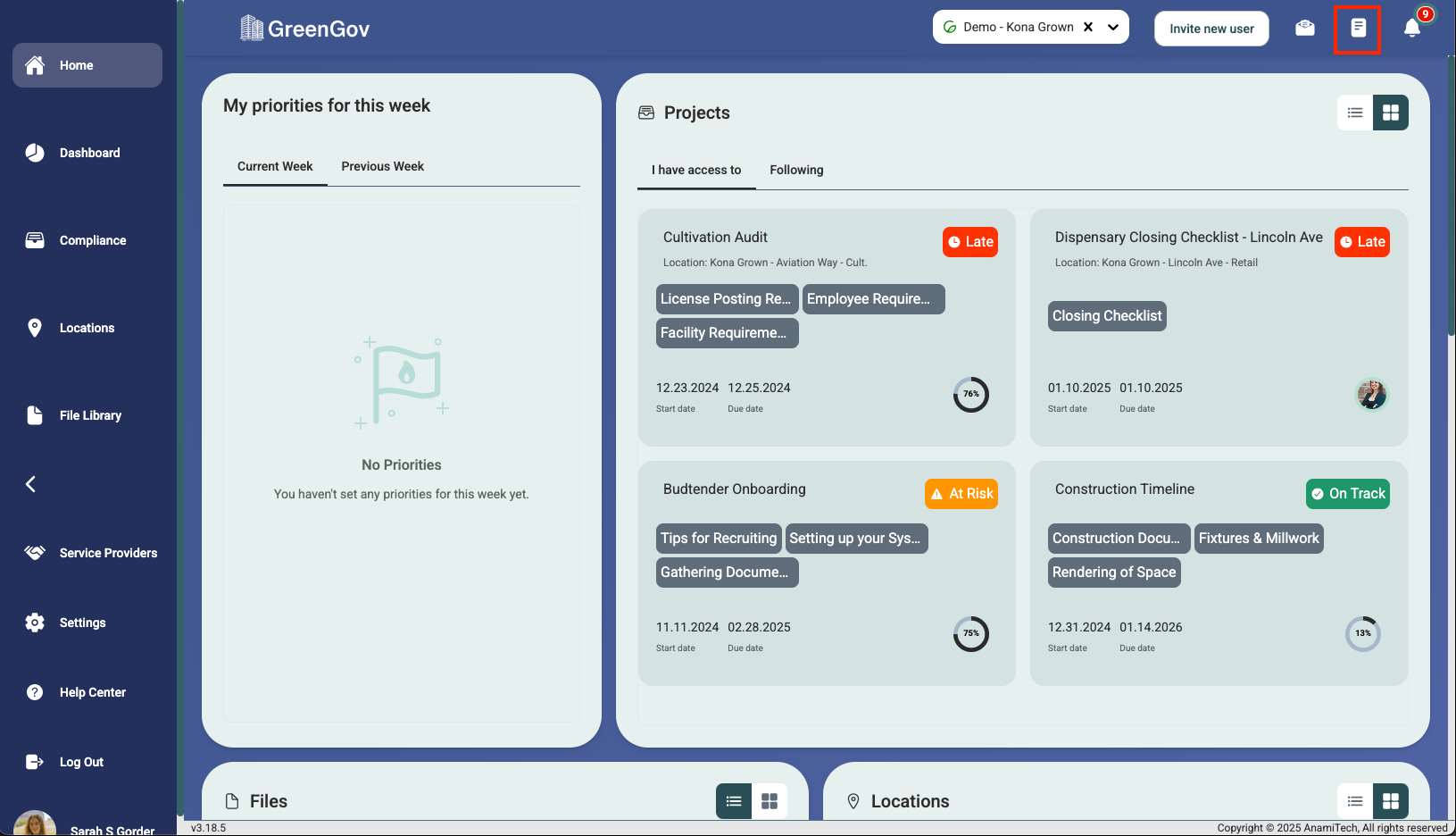This screenshot has width=1456, height=836.
Task: Open notifications bell
Action: [x=1412, y=28]
